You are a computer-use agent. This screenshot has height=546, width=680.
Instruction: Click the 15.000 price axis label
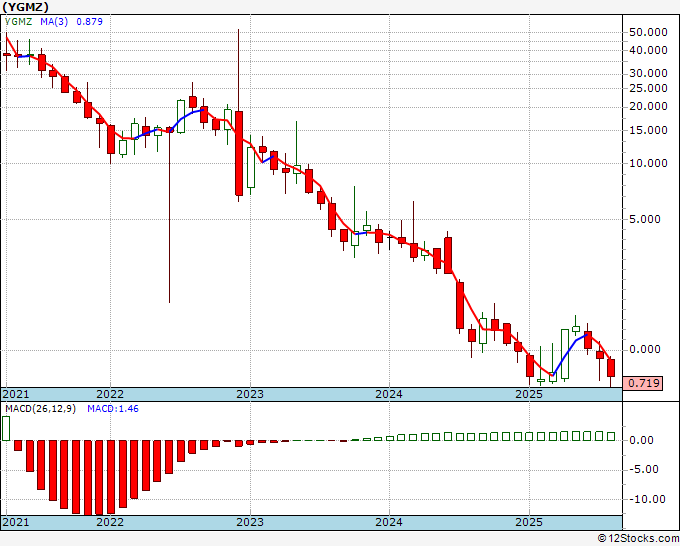pyautogui.click(x=648, y=130)
